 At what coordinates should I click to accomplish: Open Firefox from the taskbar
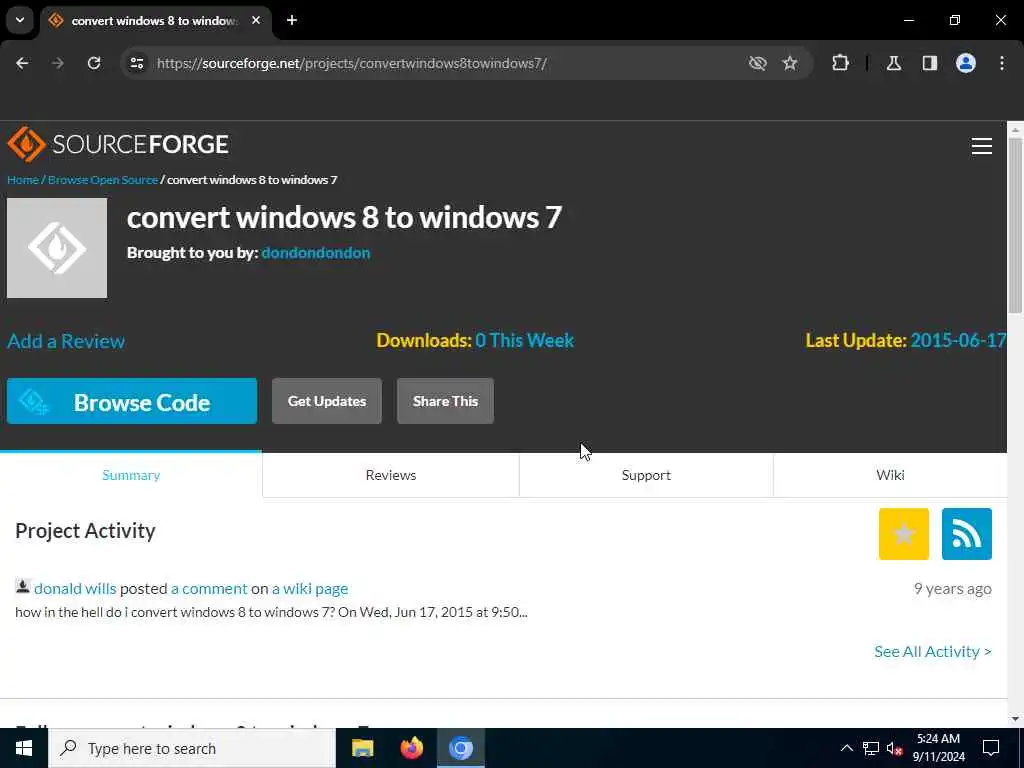coord(411,748)
